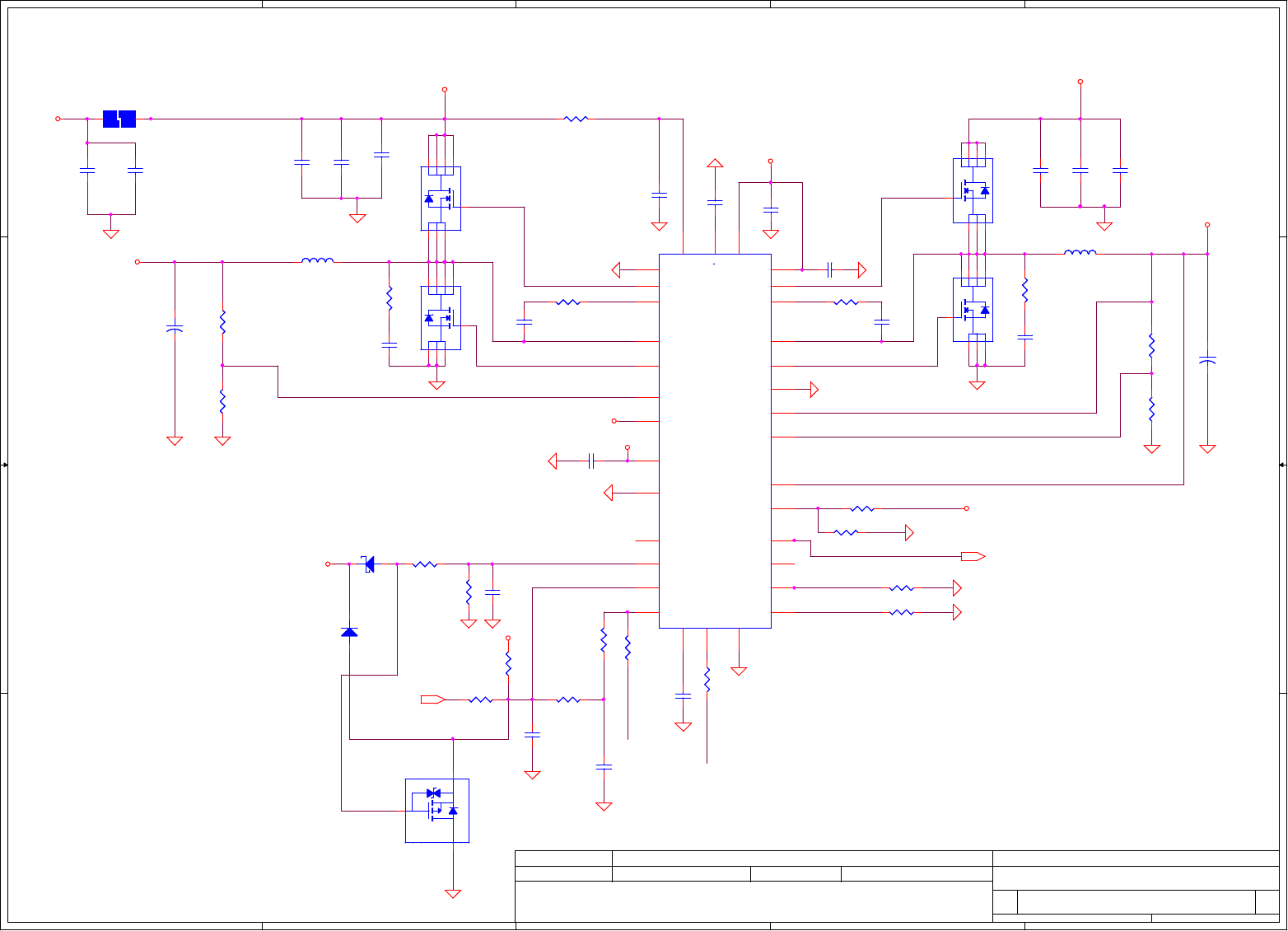Image resolution: width=1288 pixels, height=931 pixels.
Task: Select the bottom resistor of the right feedback divider
Action: [1152, 409]
